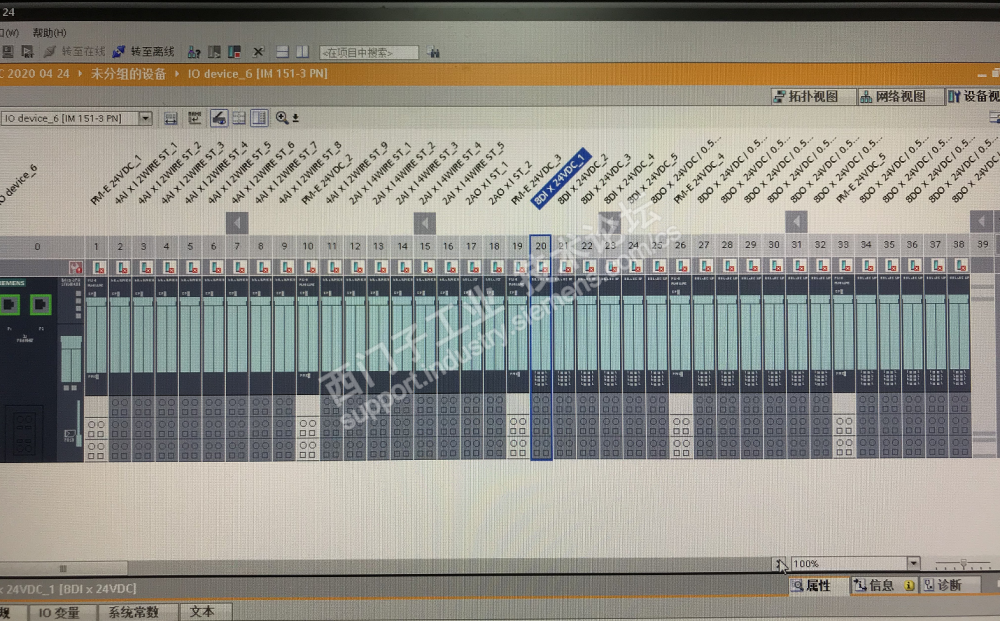
Task: Click 转至离线 go offline button
Action: [x=144, y=52]
